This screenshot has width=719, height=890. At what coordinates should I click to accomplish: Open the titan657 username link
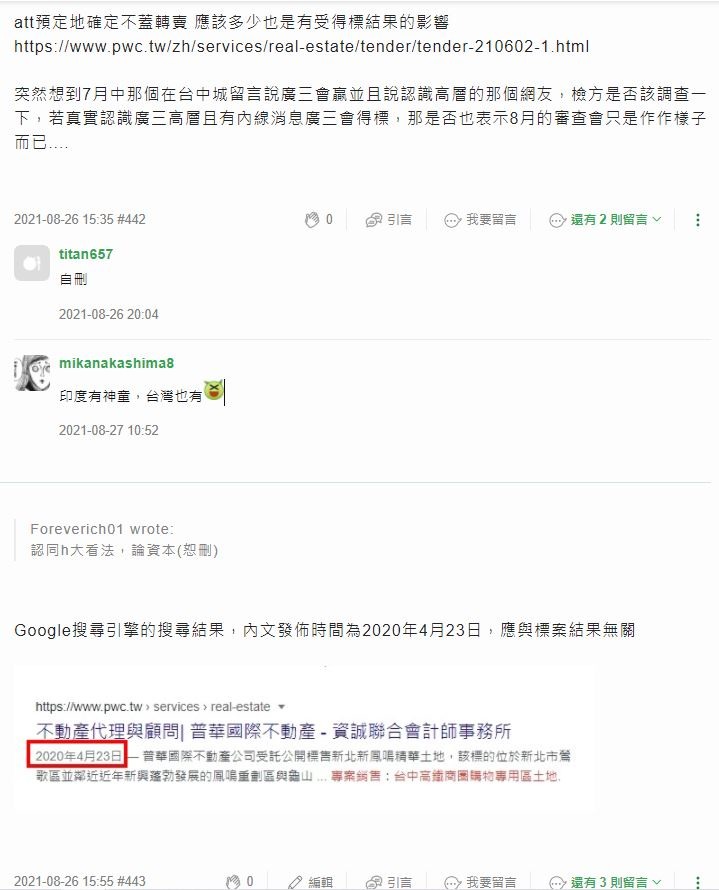click(x=86, y=254)
